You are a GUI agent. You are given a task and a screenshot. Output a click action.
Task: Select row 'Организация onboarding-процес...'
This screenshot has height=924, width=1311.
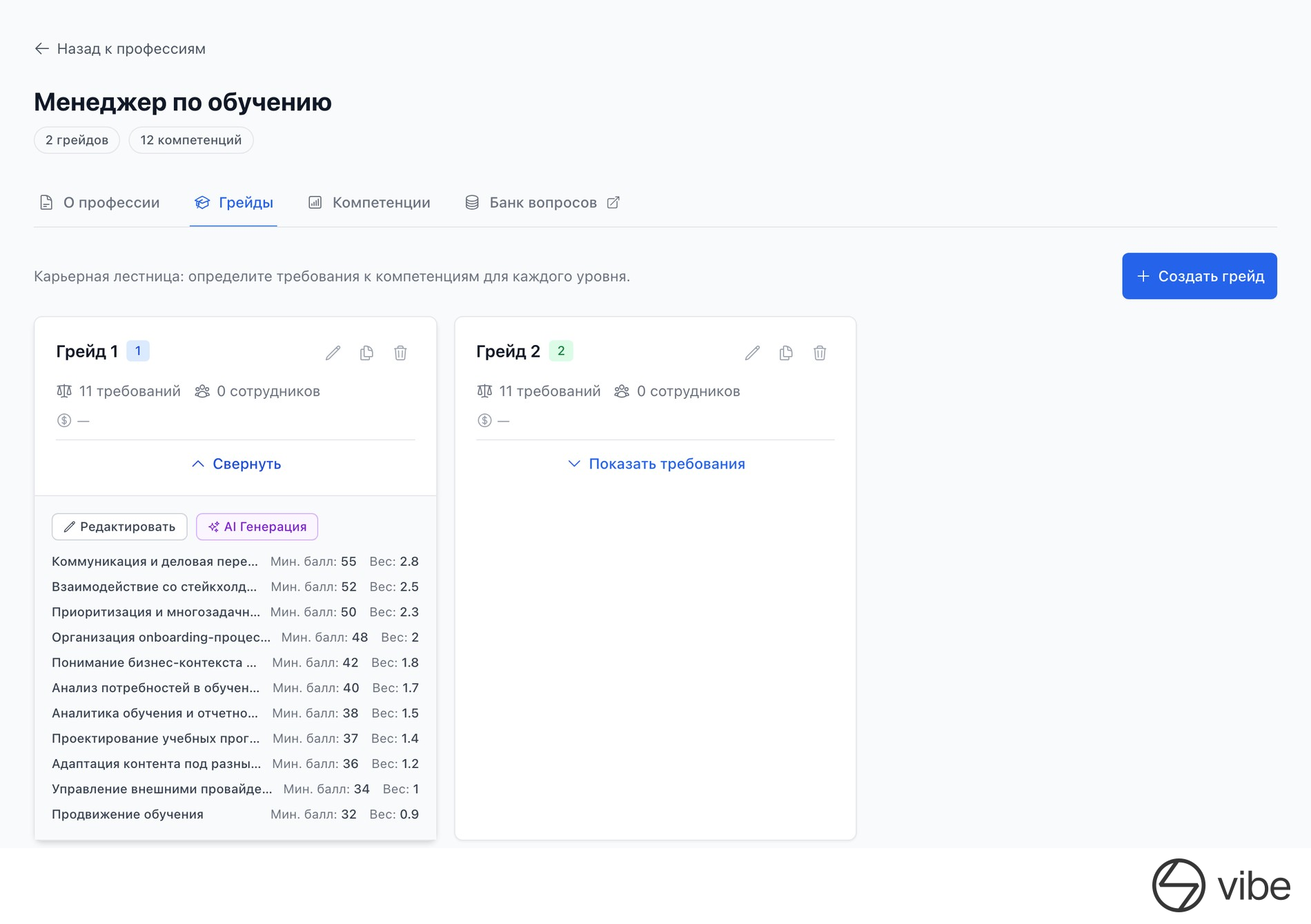click(235, 638)
